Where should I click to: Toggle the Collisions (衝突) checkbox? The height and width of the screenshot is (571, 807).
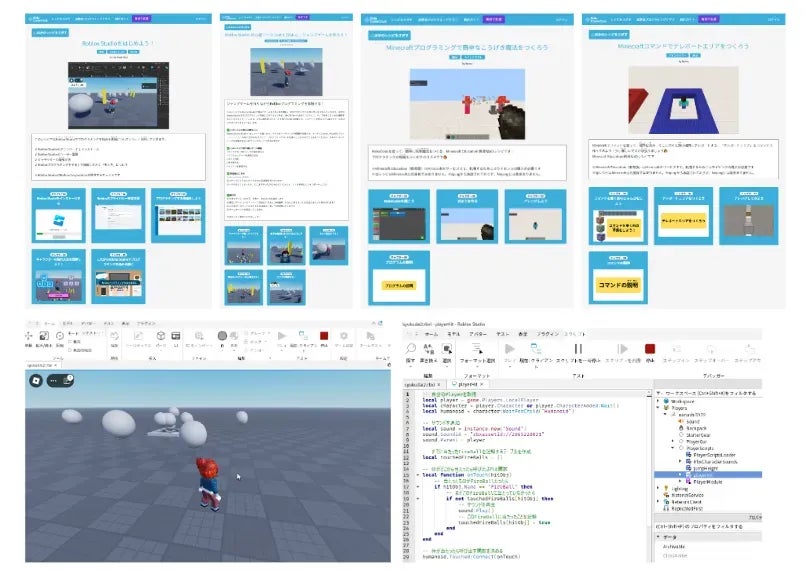(x=70, y=342)
